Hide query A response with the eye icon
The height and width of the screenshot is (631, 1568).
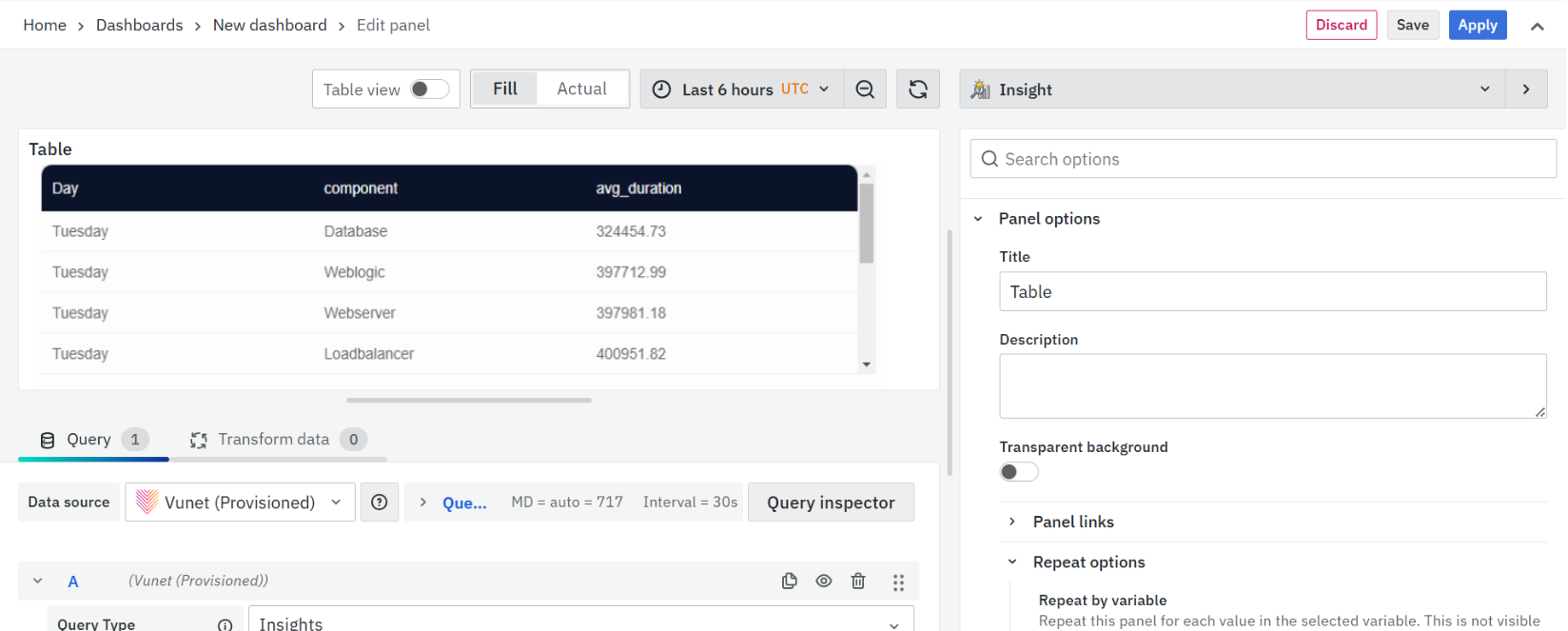click(824, 582)
